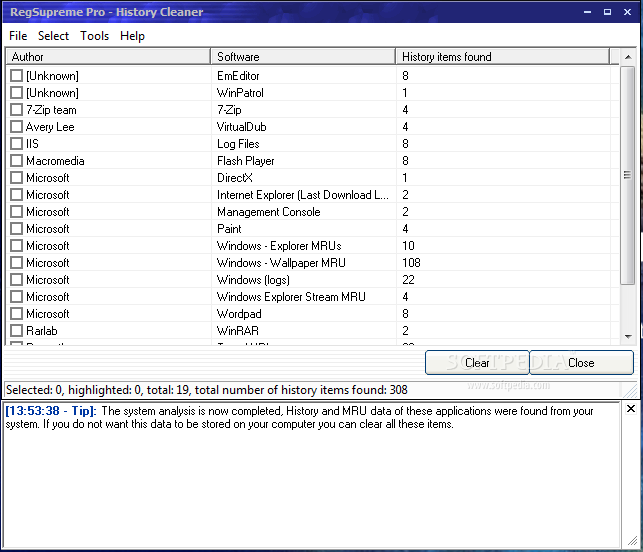
Task: Select the Paint software cell
Action: click(x=229, y=229)
